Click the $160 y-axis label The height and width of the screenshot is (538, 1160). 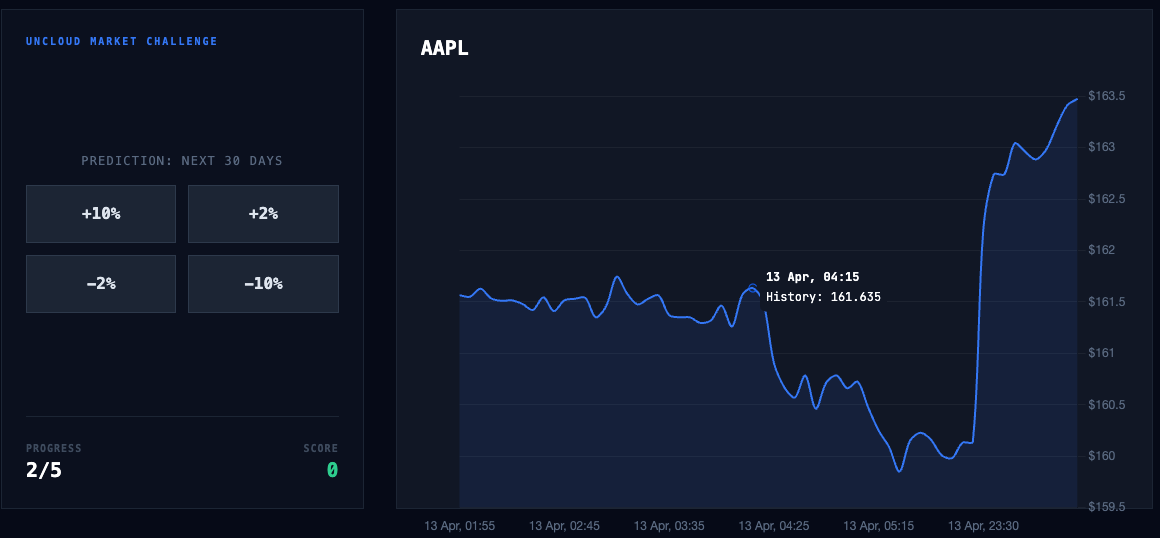[1102, 456]
